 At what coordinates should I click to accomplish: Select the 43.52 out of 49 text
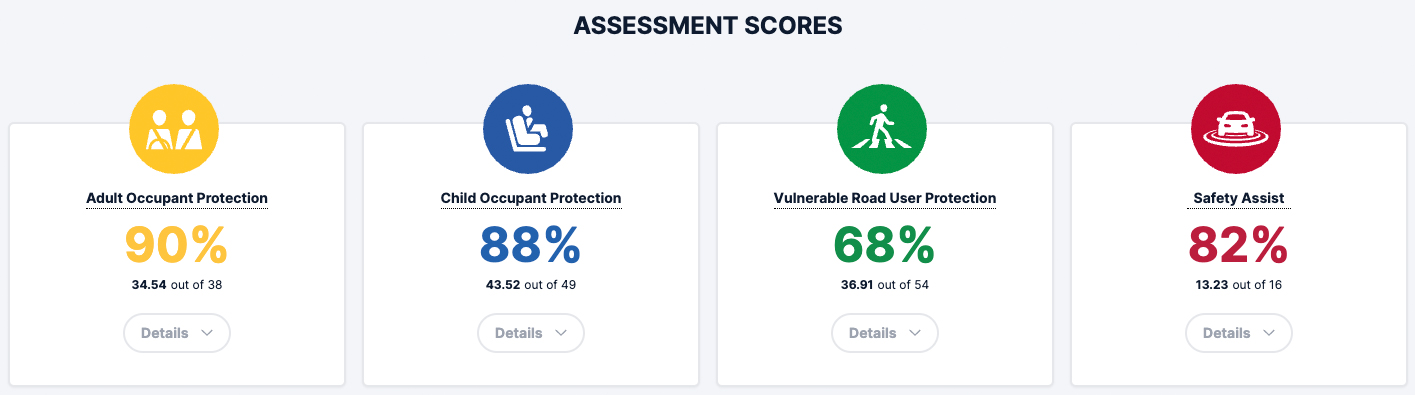(x=531, y=285)
